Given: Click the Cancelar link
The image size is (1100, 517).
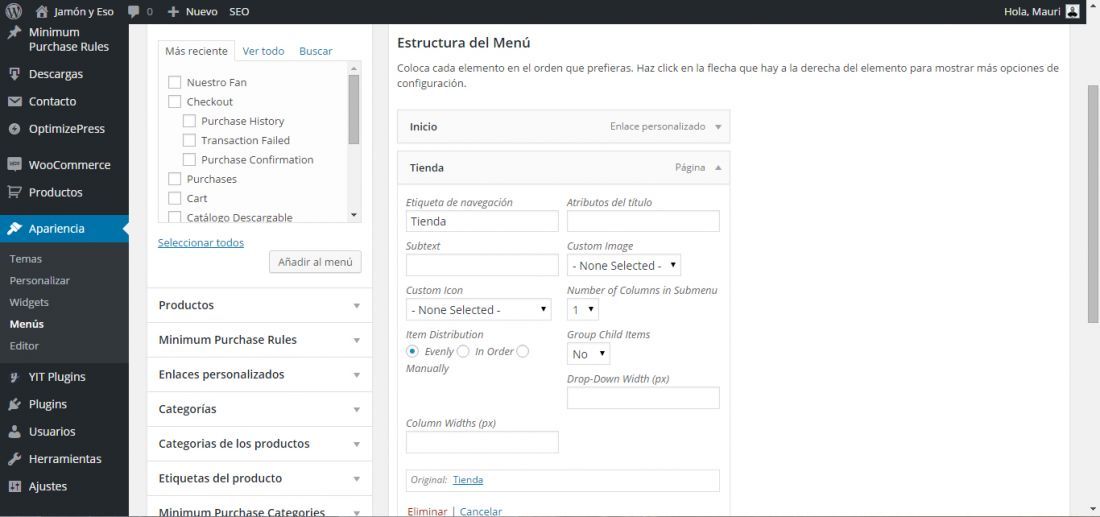Looking at the screenshot, I should click(x=481, y=511).
